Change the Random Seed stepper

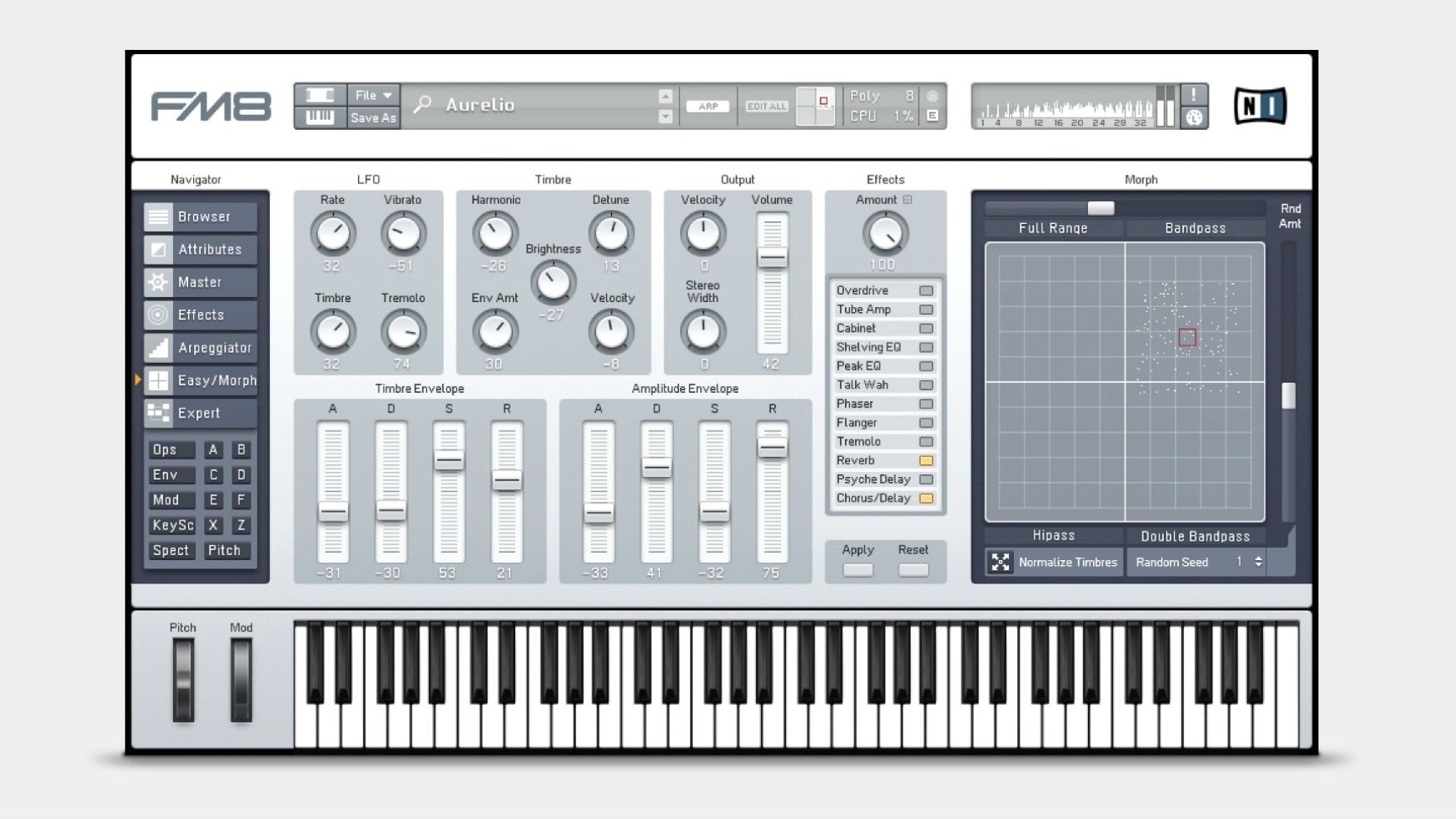tap(1258, 562)
